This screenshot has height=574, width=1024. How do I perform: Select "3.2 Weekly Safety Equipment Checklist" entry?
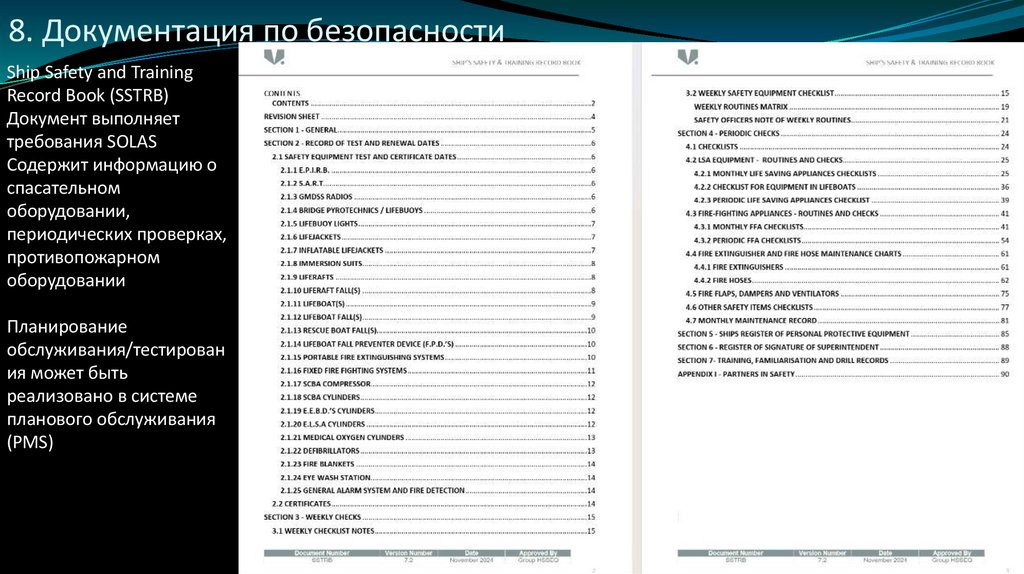847,93
